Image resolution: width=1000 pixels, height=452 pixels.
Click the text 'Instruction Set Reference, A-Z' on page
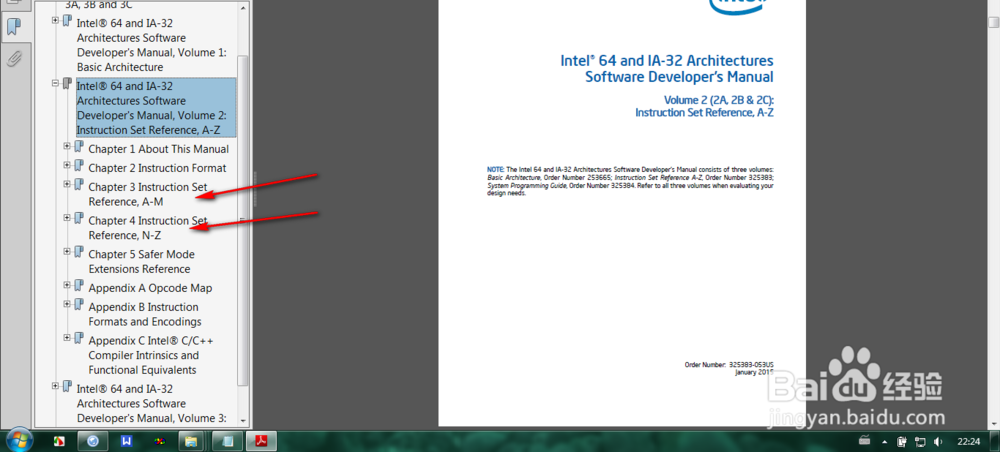pos(705,112)
